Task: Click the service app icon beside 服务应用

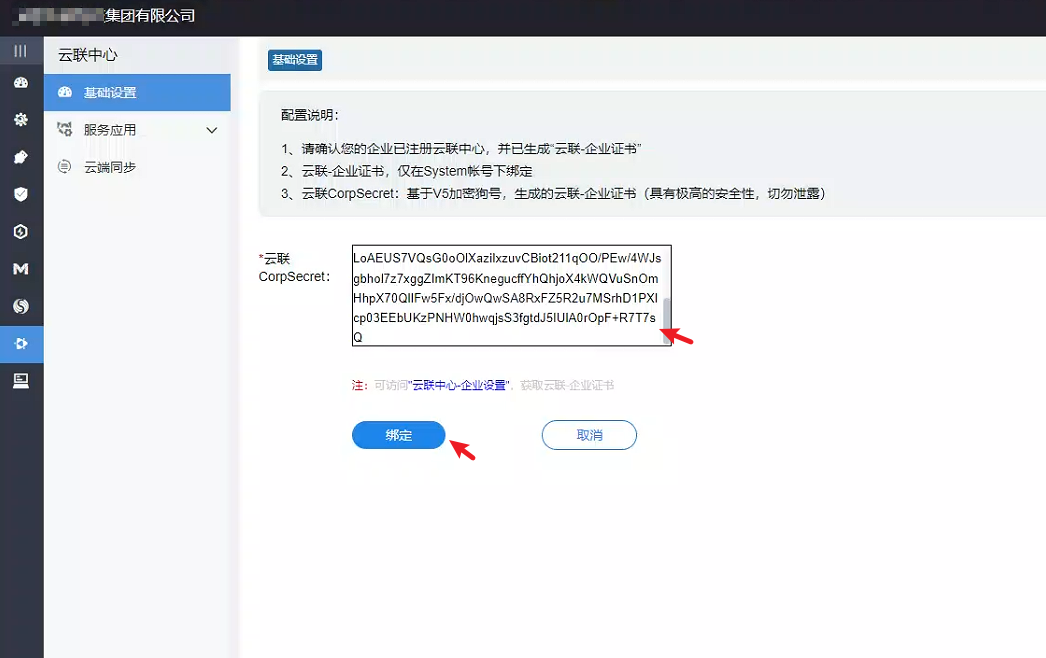Action: 65,129
